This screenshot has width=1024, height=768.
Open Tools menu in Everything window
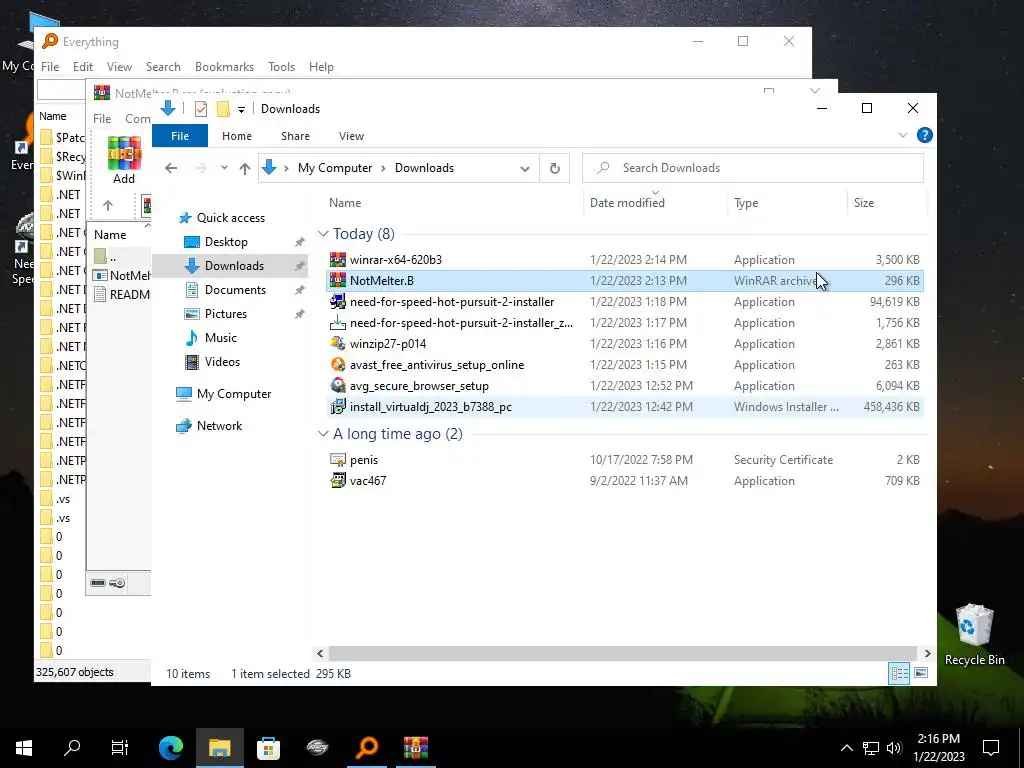coord(281,67)
